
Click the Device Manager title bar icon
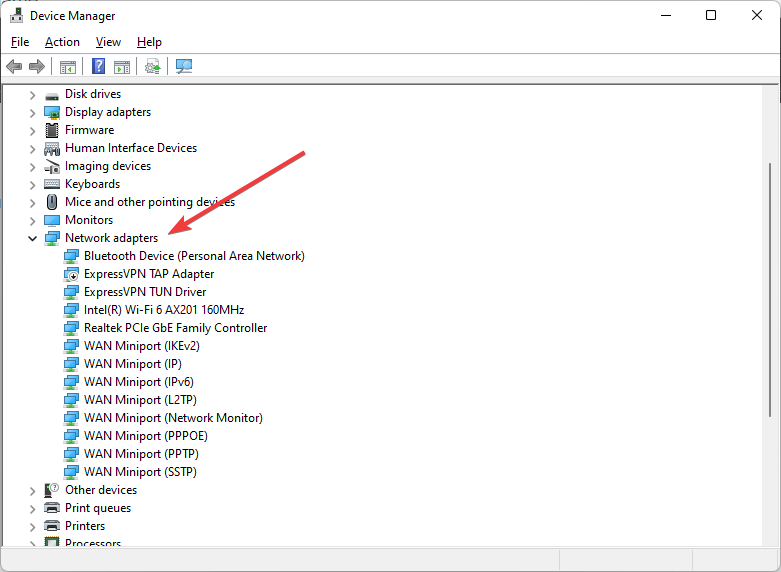click(x=16, y=15)
